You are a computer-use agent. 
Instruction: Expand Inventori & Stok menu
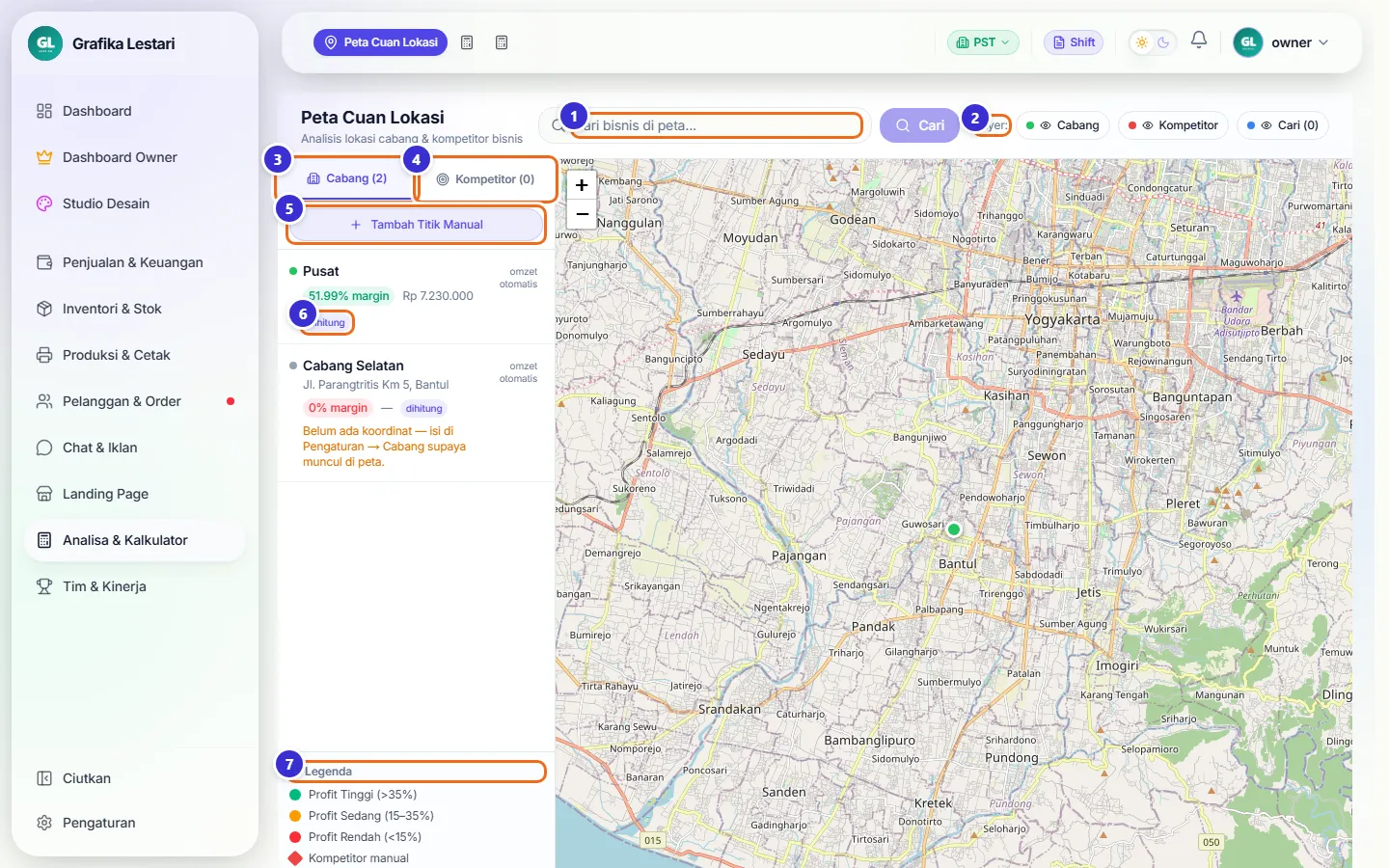pyautogui.click(x=134, y=309)
